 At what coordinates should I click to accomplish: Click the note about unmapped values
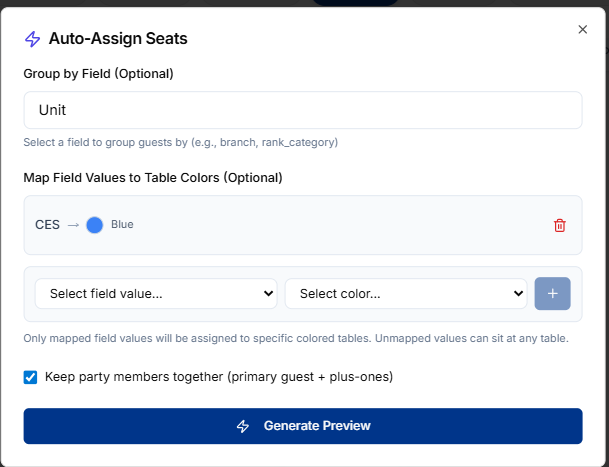296,338
